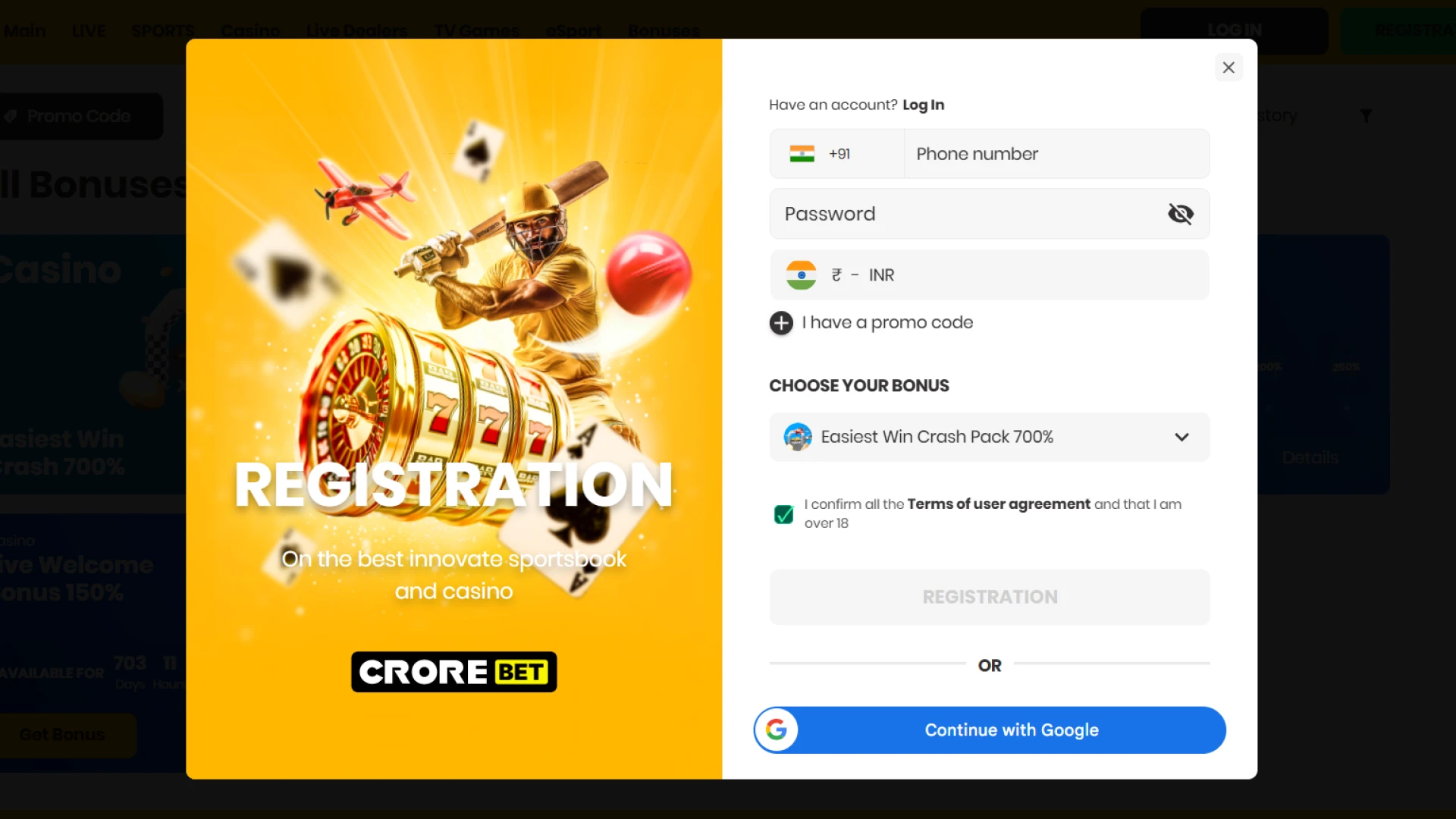Uncheck the terms agreement checkbox

tap(783, 514)
